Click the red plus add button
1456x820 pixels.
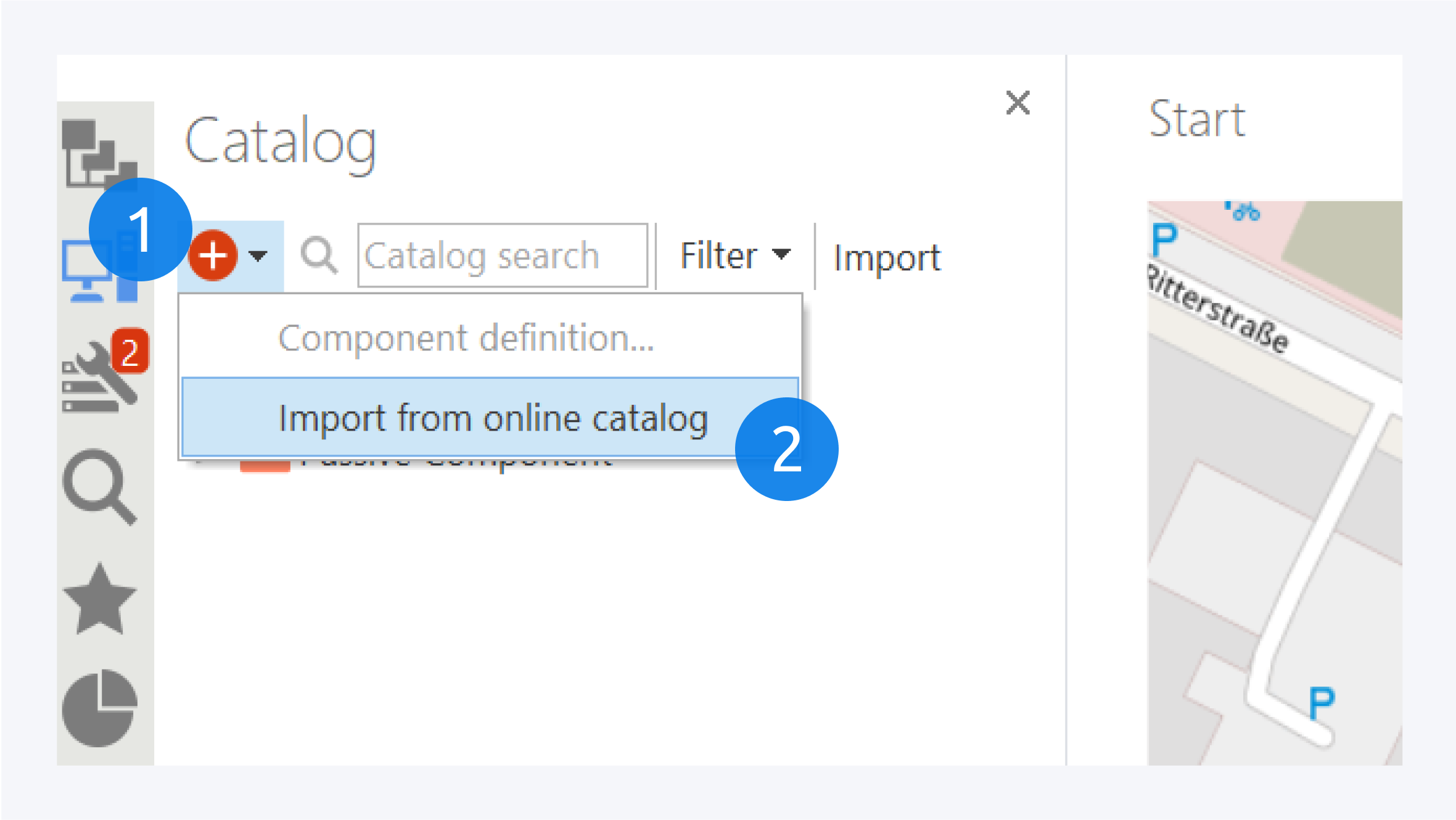[213, 255]
